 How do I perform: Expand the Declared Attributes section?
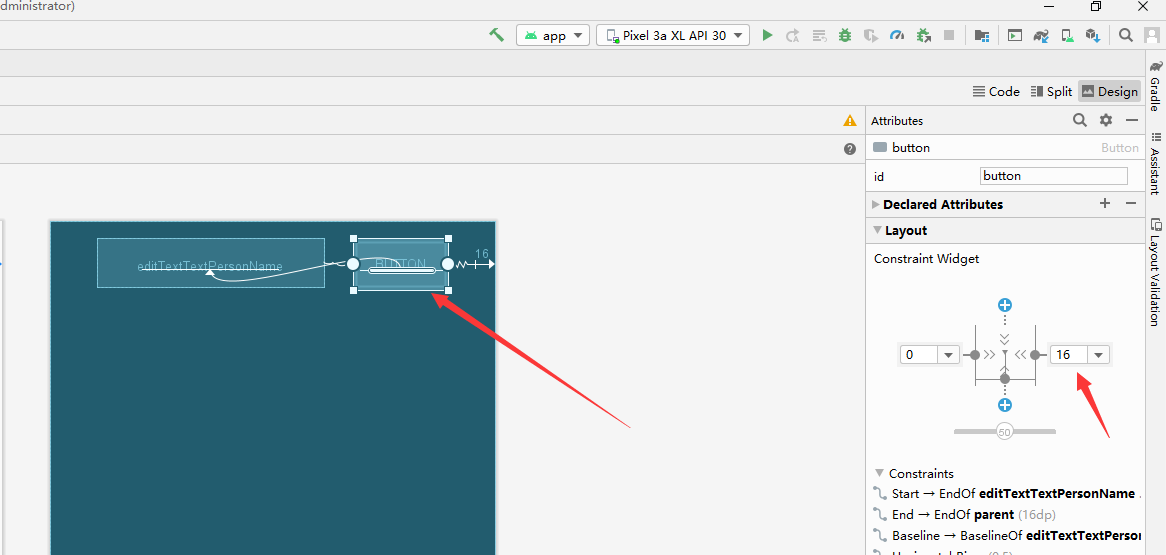[877, 204]
